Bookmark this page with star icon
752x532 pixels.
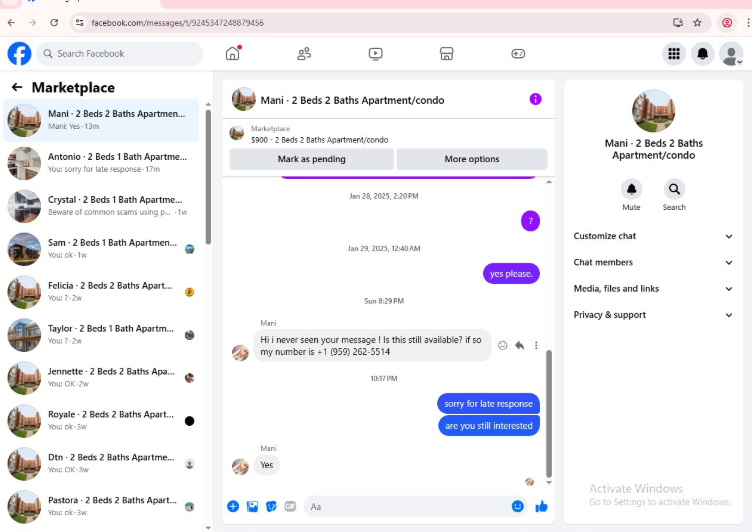coord(697,23)
